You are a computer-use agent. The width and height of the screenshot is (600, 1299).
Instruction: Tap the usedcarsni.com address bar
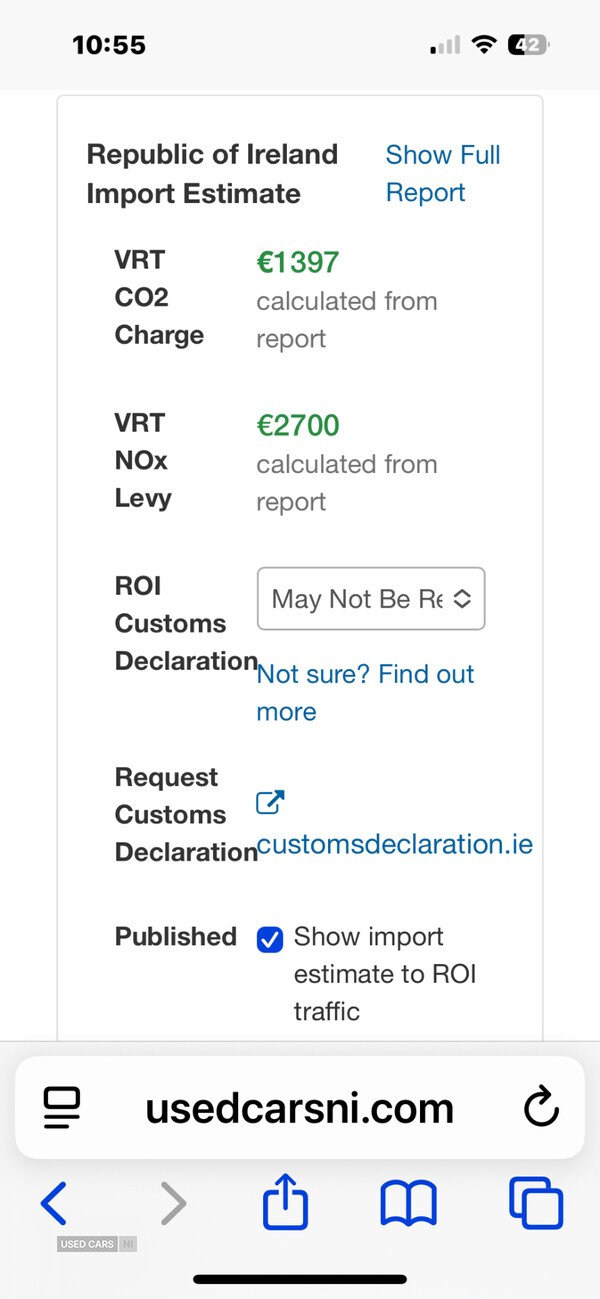(x=299, y=1108)
